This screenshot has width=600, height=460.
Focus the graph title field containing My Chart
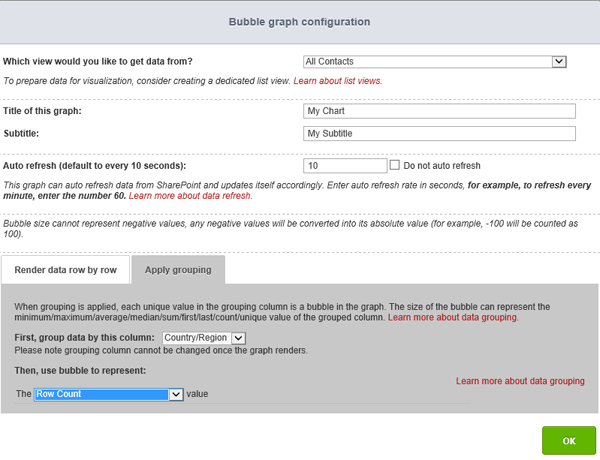pyautogui.click(x=439, y=112)
